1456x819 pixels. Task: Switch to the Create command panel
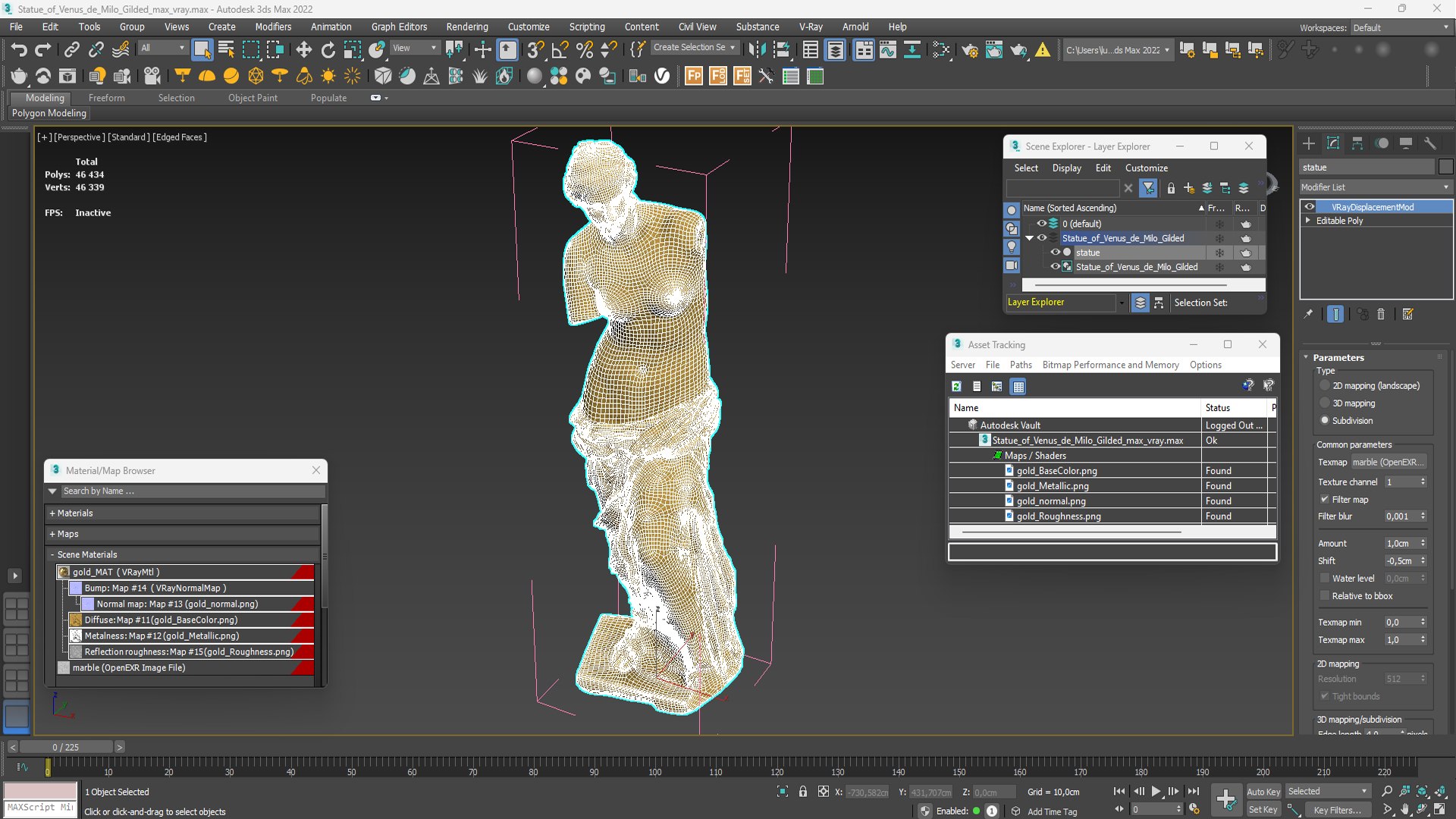1309,143
